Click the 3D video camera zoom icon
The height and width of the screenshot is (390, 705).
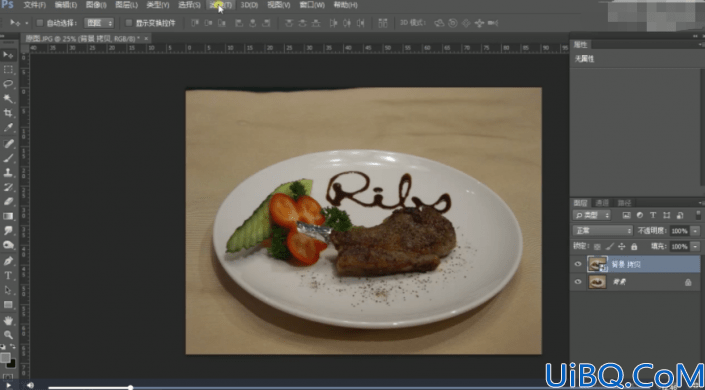tap(493, 23)
